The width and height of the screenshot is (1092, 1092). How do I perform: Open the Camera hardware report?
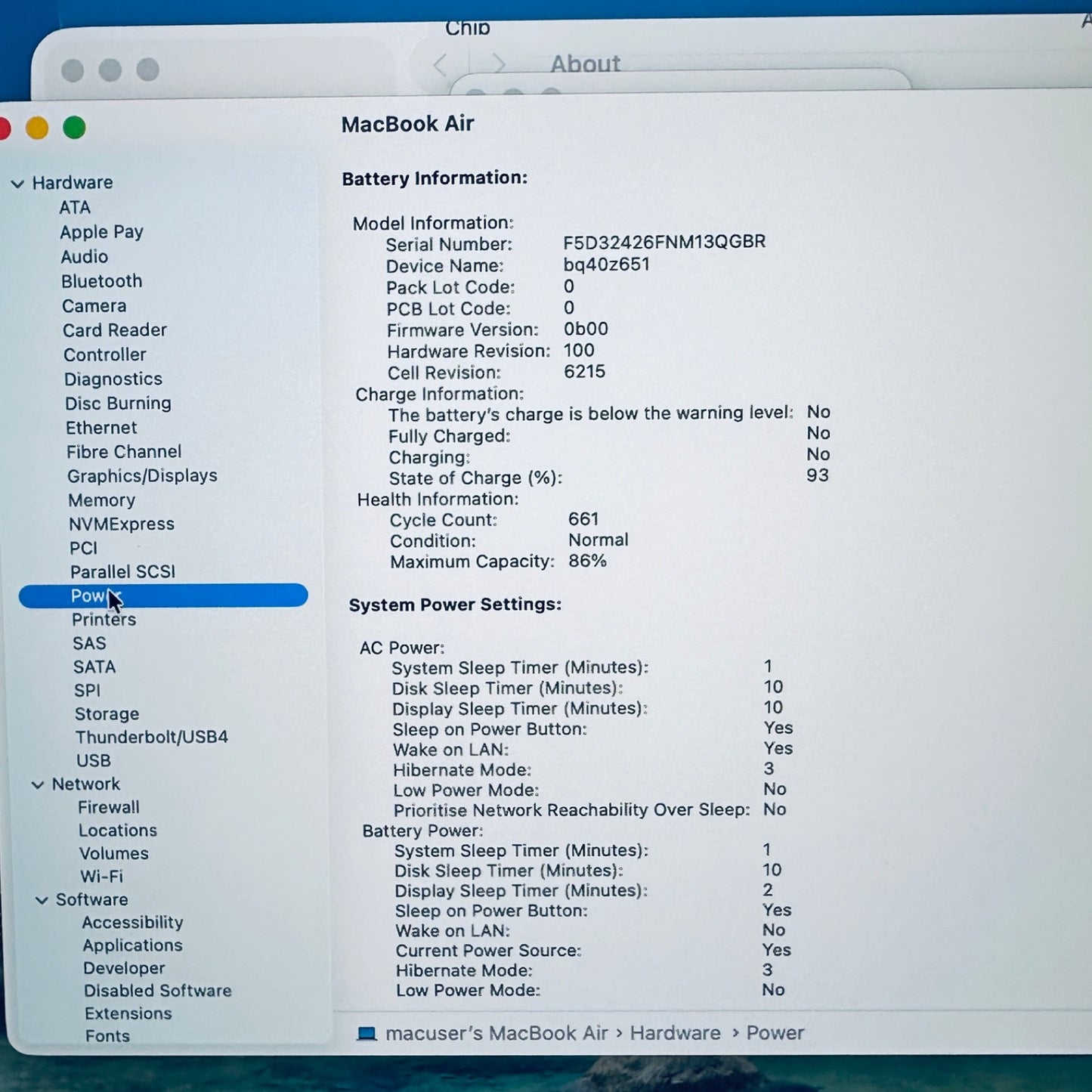tap(94, 306)
